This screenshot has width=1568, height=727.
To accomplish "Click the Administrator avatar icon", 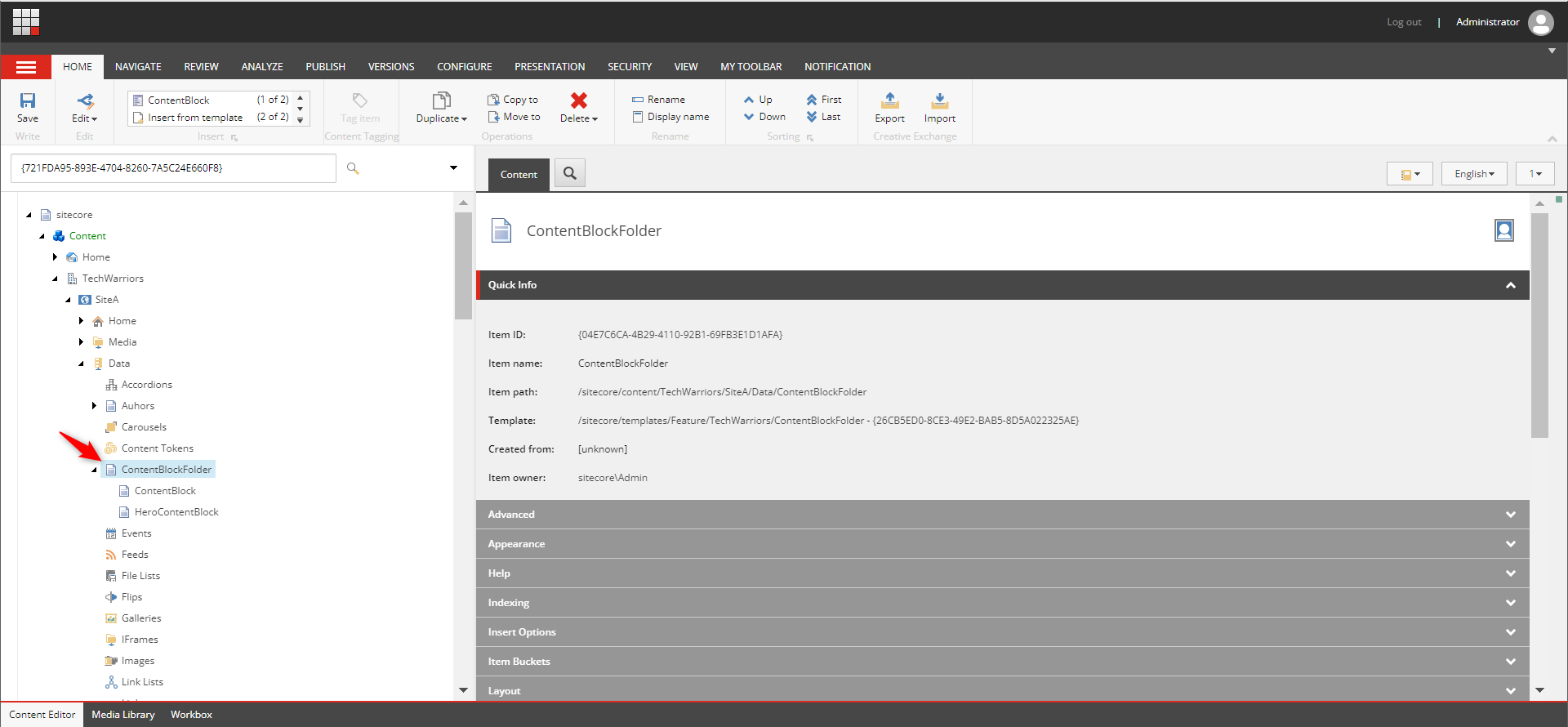I will (x=1541, y=22).
